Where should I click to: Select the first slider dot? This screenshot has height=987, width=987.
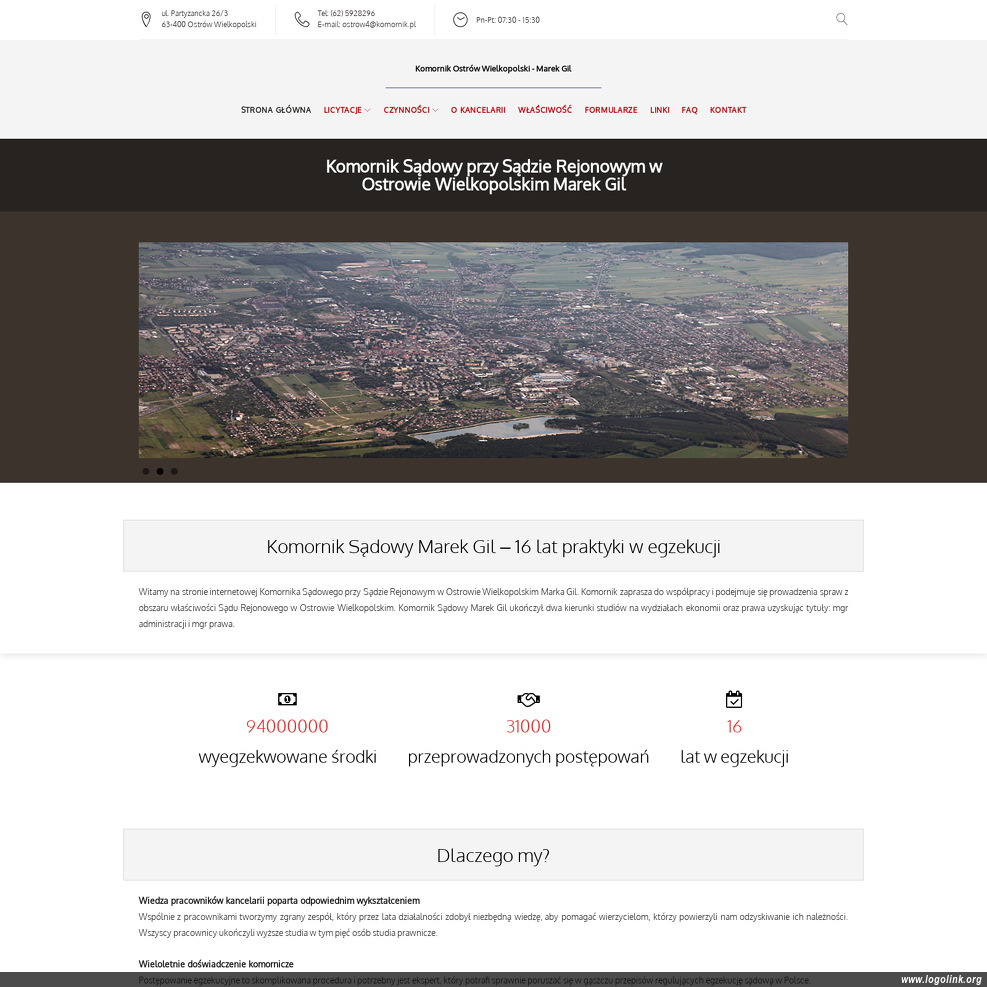click(146, 471)
